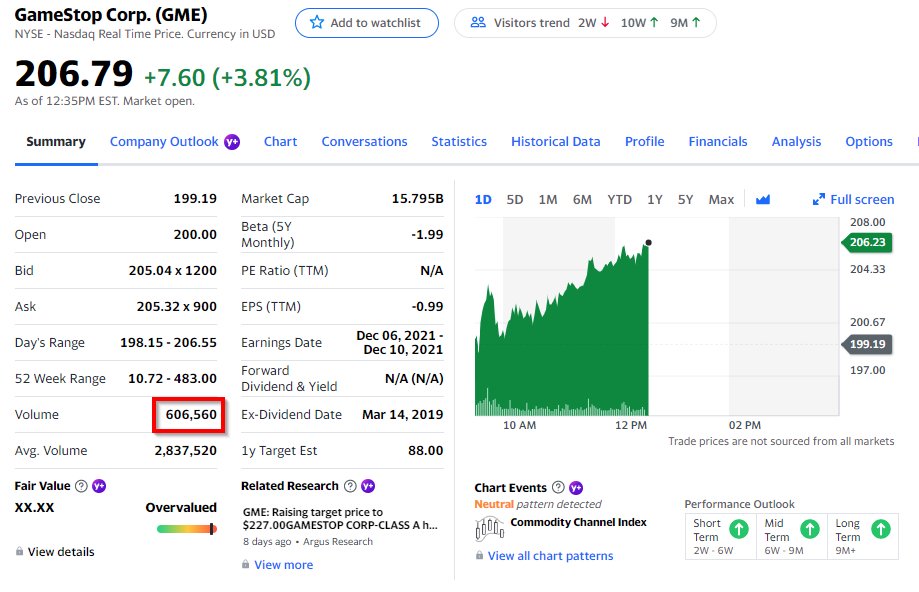The height and width of the screenshot is (592, 919).
Task: Open the Conversations tab
Action: [x=364, y=142]
